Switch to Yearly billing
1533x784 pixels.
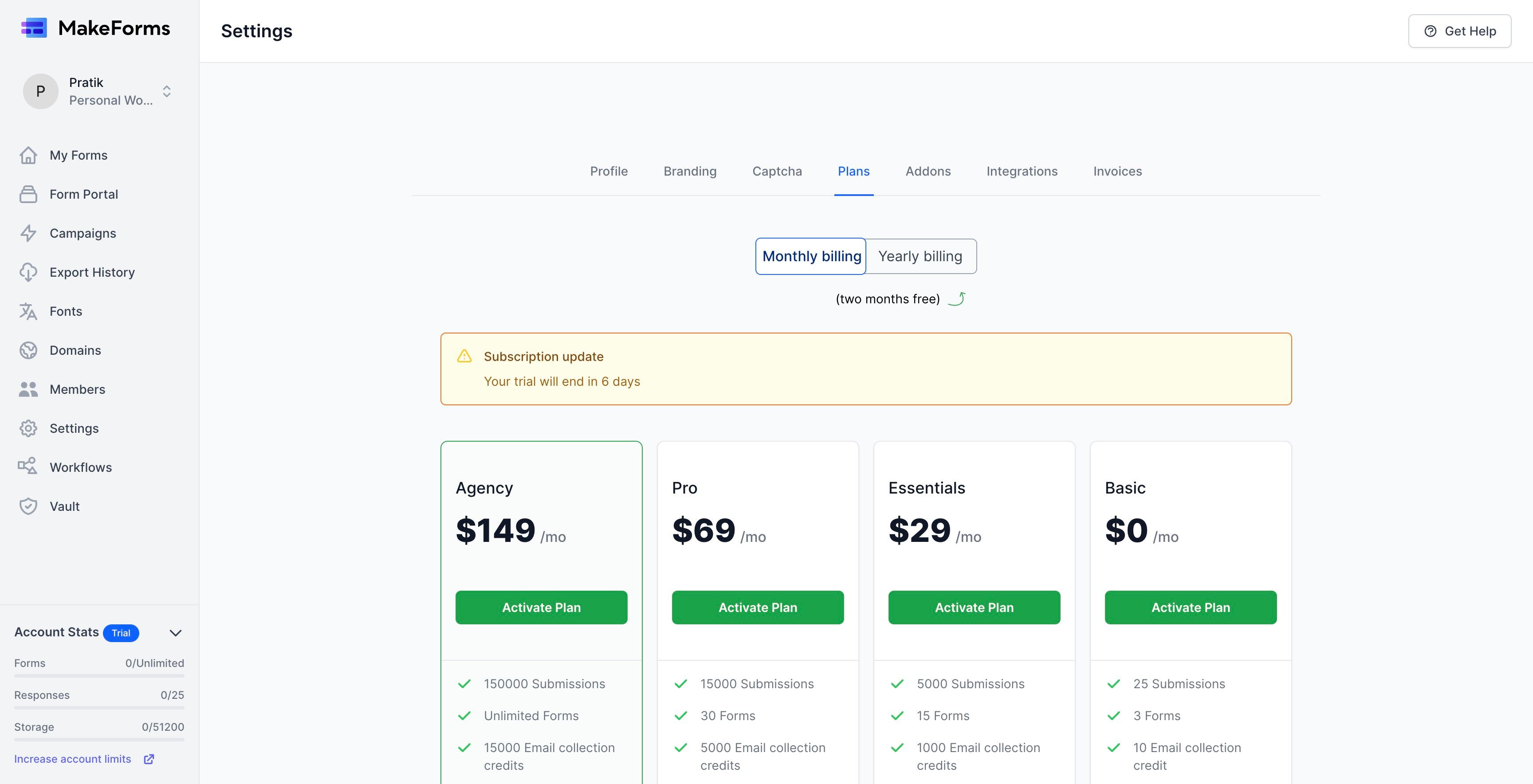click(920, 256)
